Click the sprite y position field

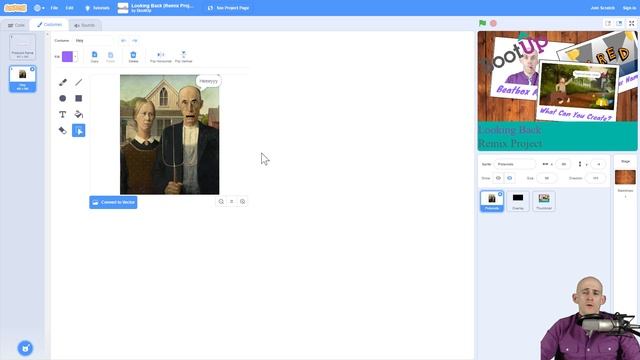pyautogui.click(x=598, y=164)
